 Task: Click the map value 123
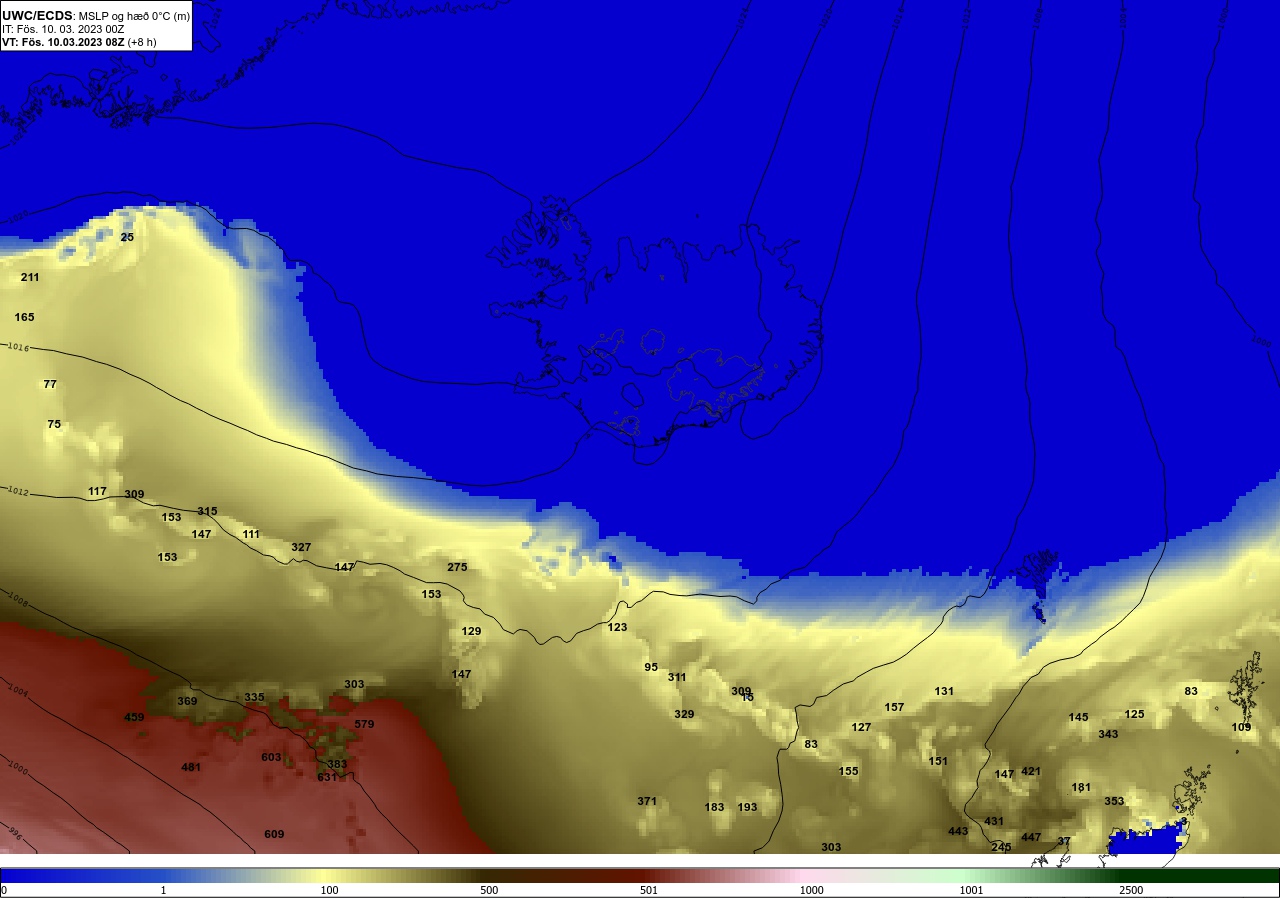click(618, 627)
